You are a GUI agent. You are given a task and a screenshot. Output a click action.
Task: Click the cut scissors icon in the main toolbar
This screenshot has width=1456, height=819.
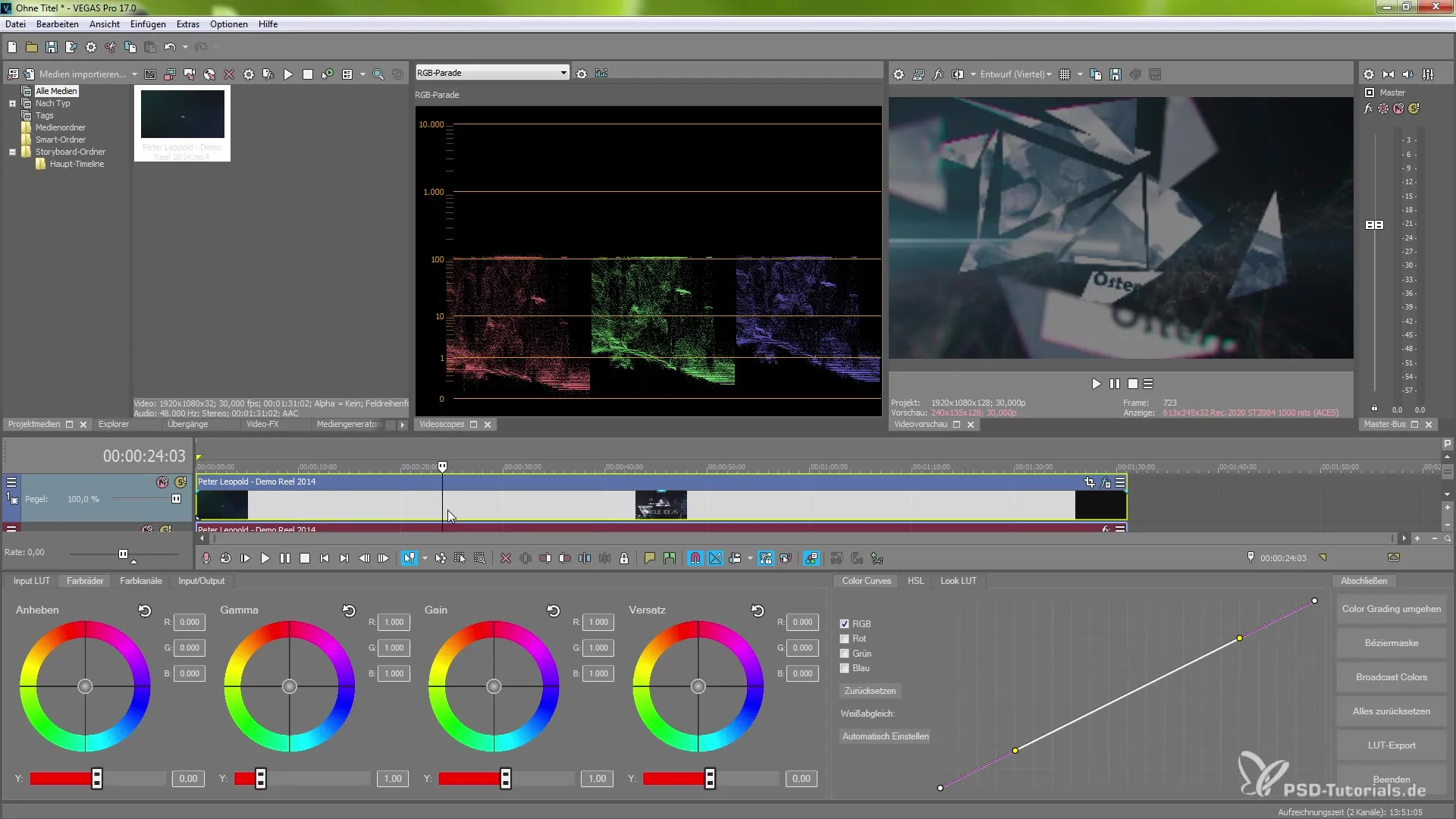pos(111,47)
